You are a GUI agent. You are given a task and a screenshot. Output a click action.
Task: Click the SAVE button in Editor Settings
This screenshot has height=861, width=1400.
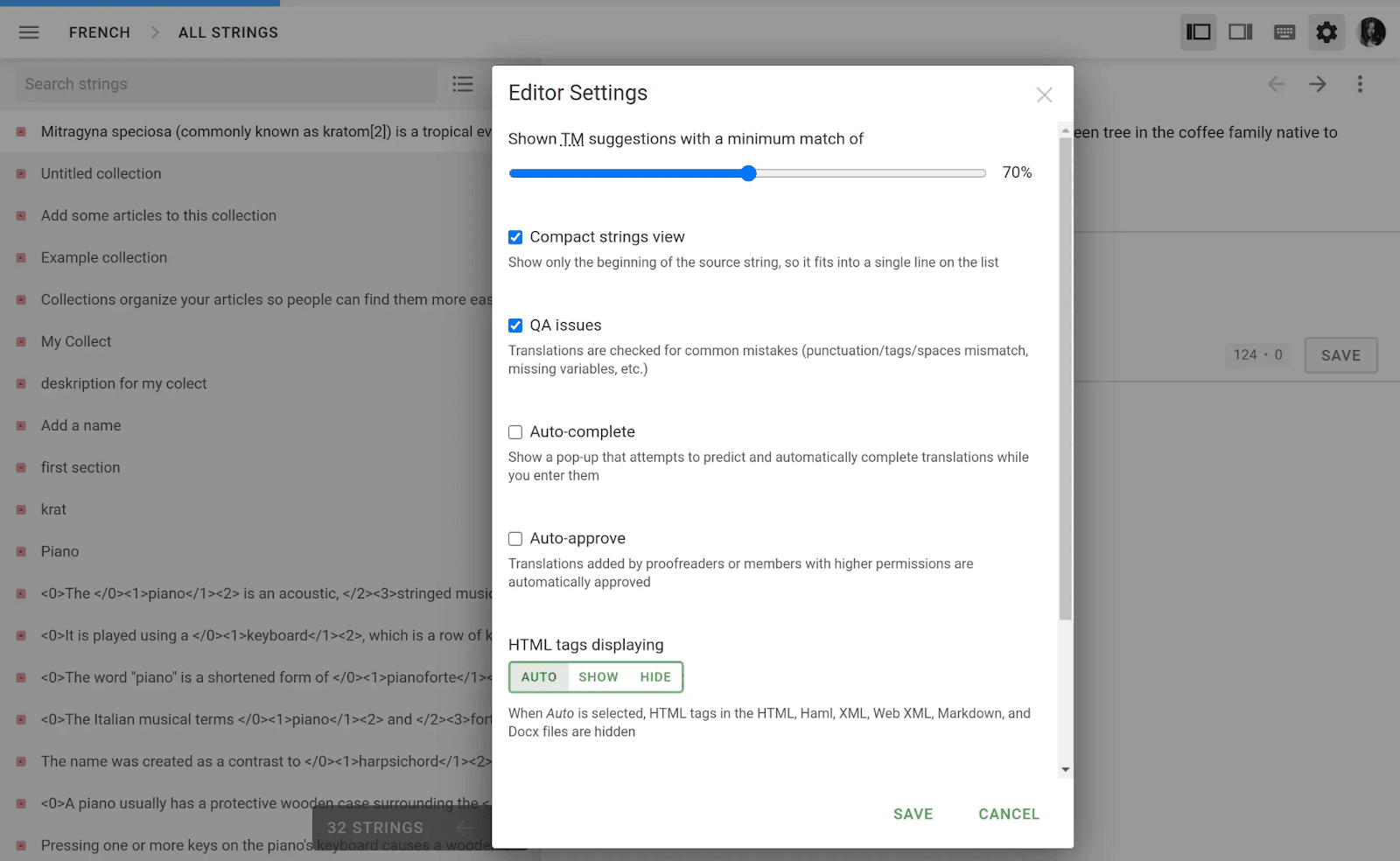coord(913,814)
